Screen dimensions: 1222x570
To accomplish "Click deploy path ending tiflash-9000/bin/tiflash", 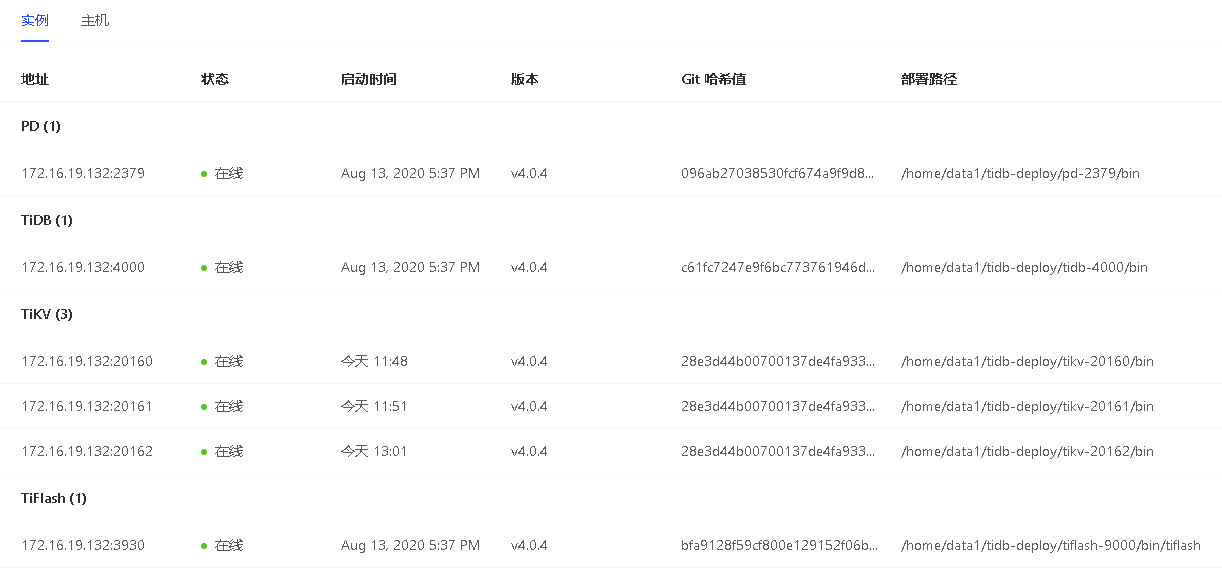I will coord(1050,545).
